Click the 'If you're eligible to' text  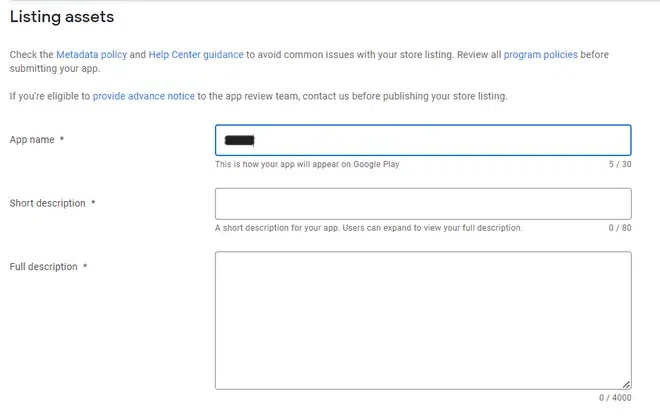click(50, 96)
